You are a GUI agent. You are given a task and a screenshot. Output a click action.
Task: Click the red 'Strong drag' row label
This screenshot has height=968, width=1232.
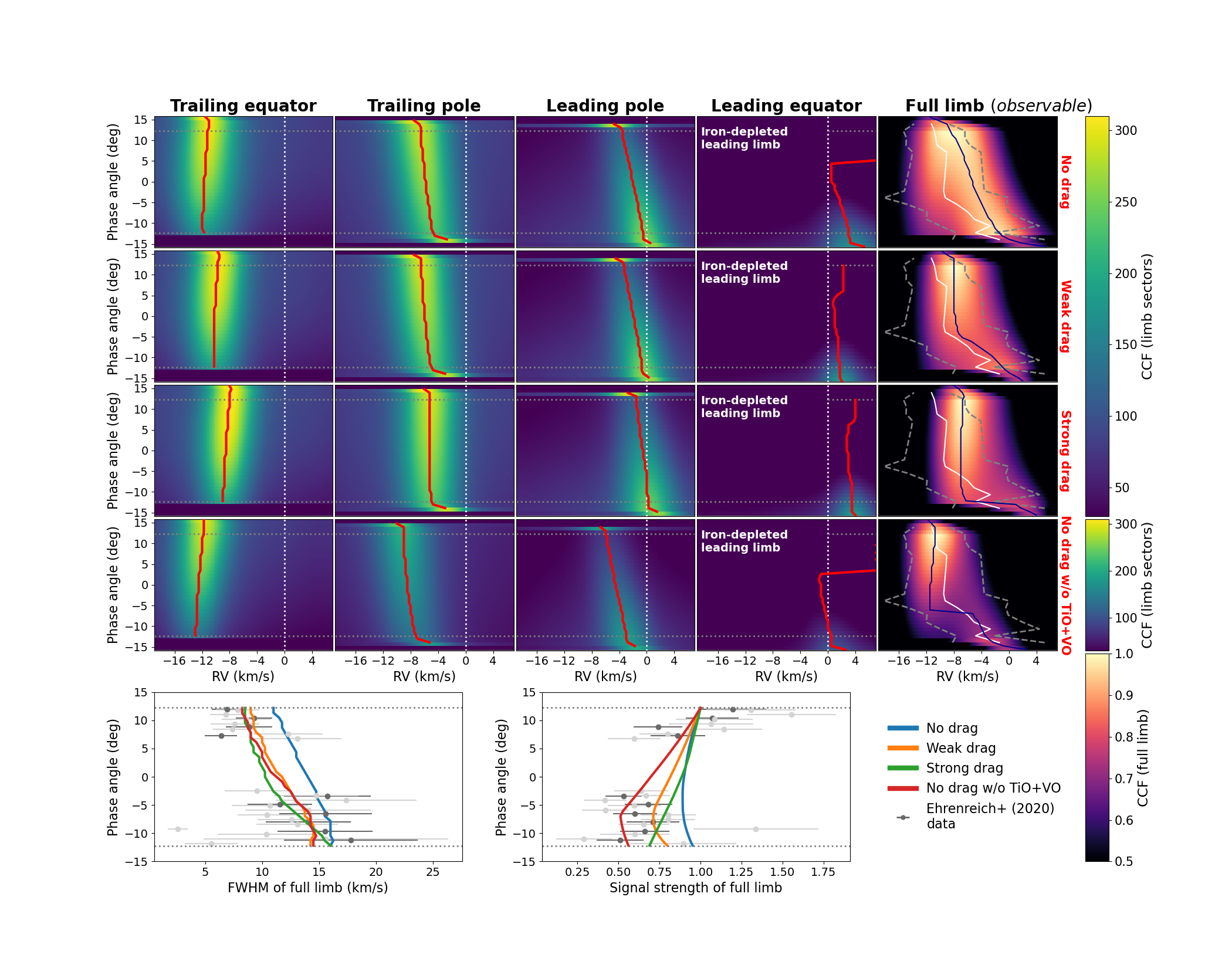pos(1066,451)
